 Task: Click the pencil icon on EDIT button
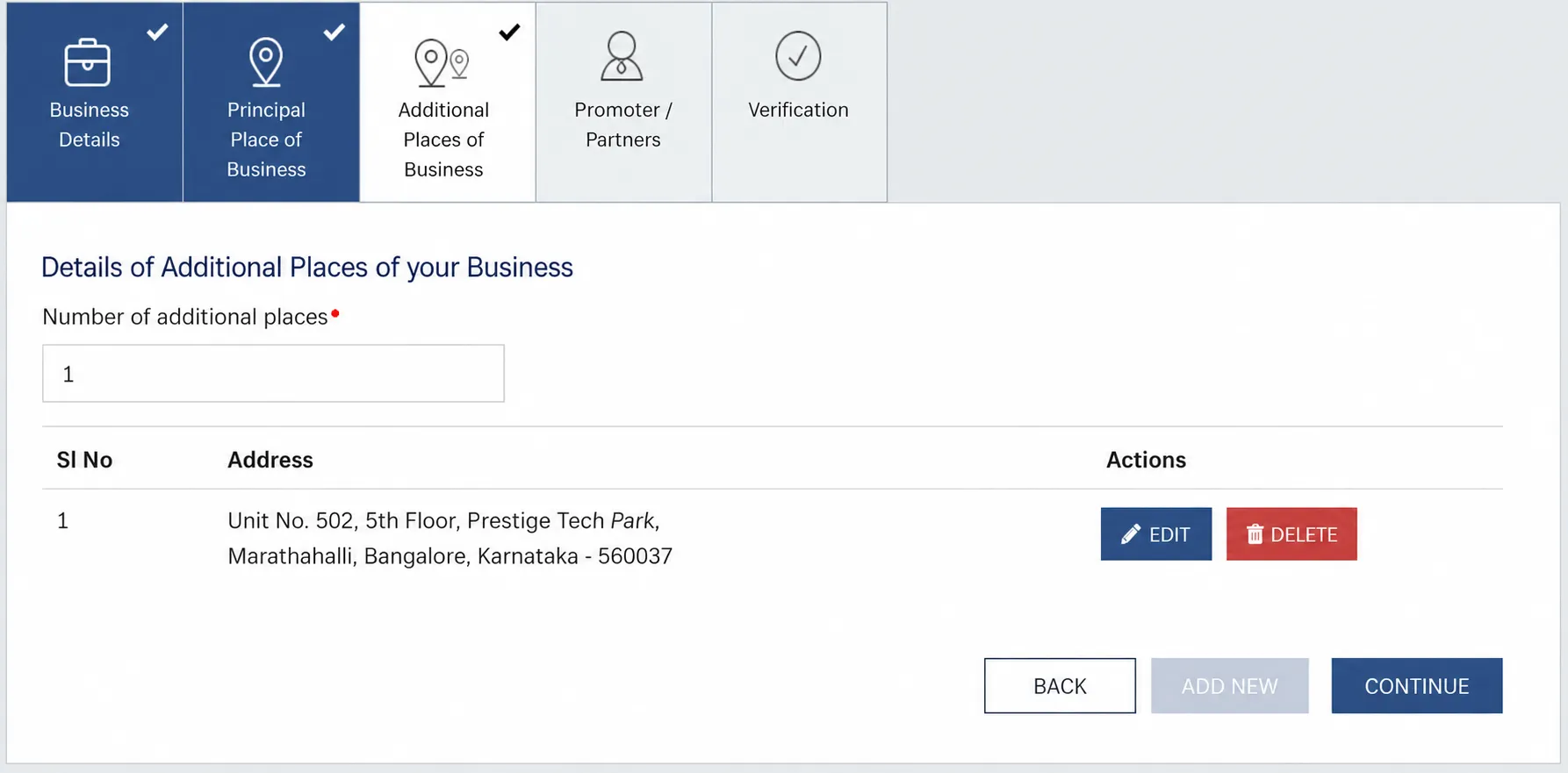(x=1131, y=534)
